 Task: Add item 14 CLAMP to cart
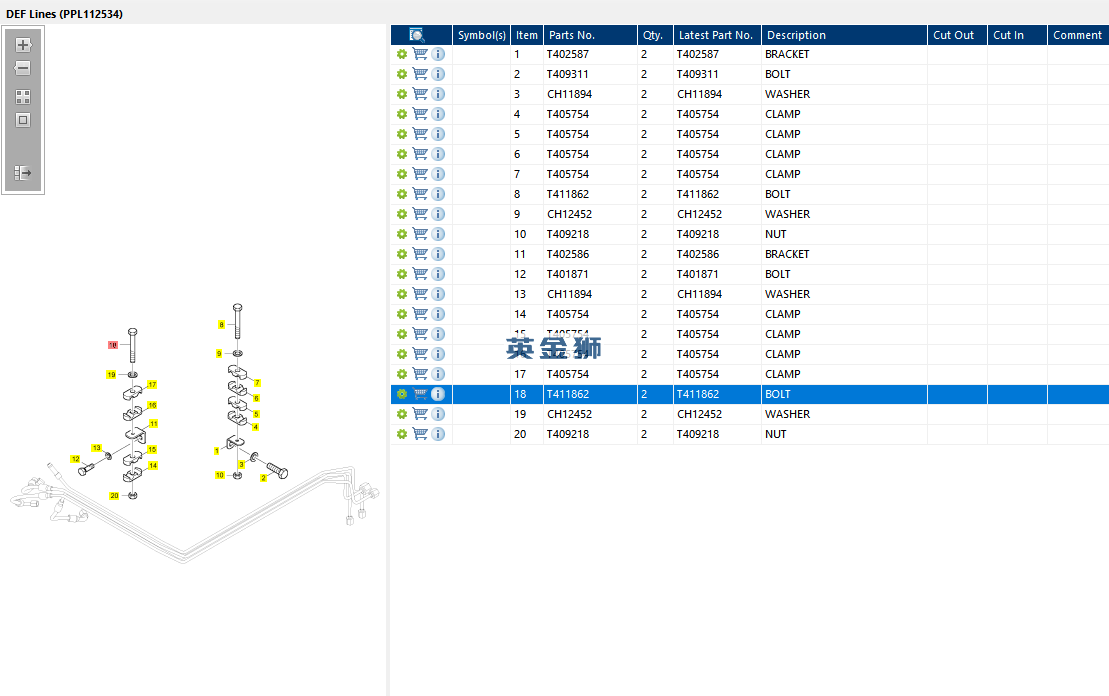(420, 314)
